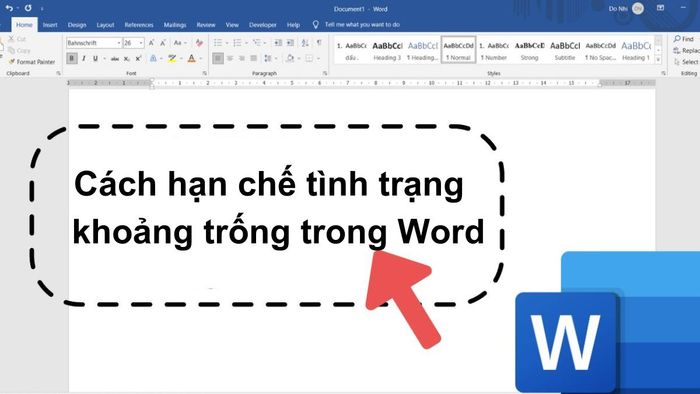The image size is (700, 394).
Task: Activate the Format Painter
Action: (x=32, y=62)
